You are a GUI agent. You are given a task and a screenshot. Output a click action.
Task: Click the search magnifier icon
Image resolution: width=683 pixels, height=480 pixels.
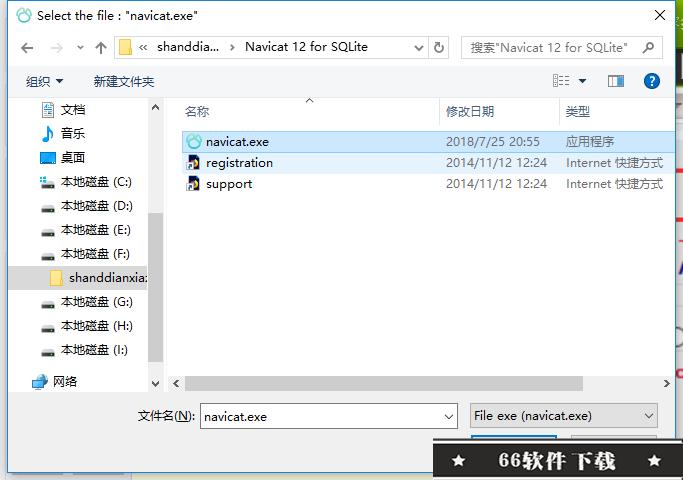[648, 47]
